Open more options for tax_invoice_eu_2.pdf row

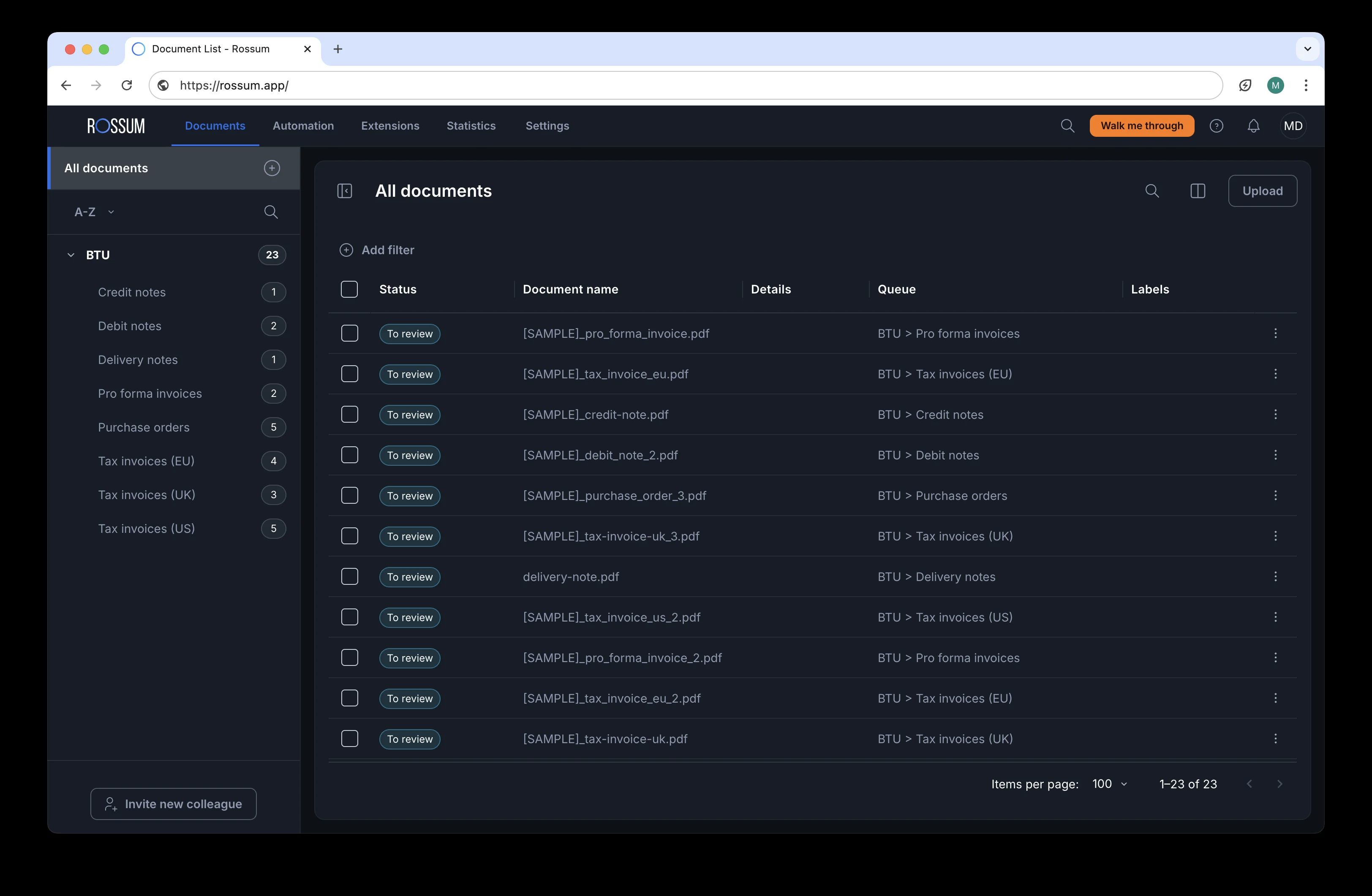point(1275,698)
